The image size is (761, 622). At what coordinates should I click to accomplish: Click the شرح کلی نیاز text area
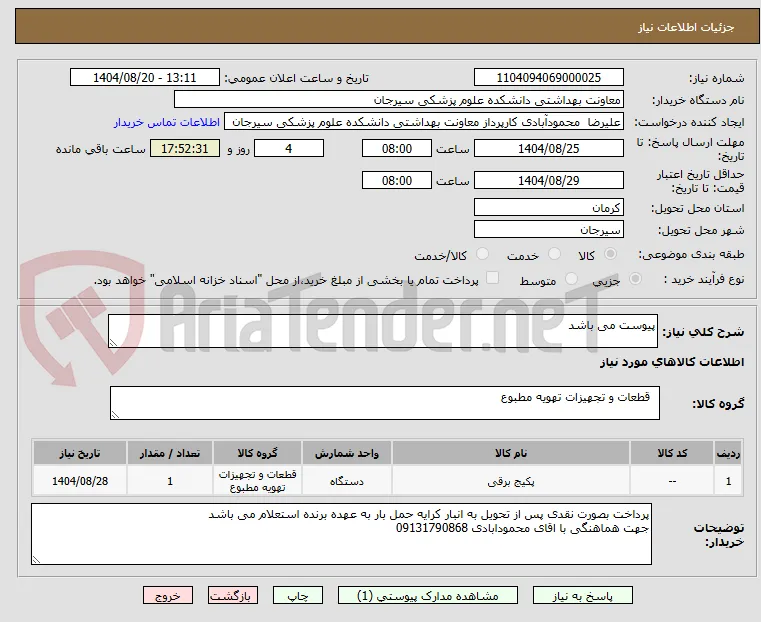pyautogui.click(x=383, y=331)
